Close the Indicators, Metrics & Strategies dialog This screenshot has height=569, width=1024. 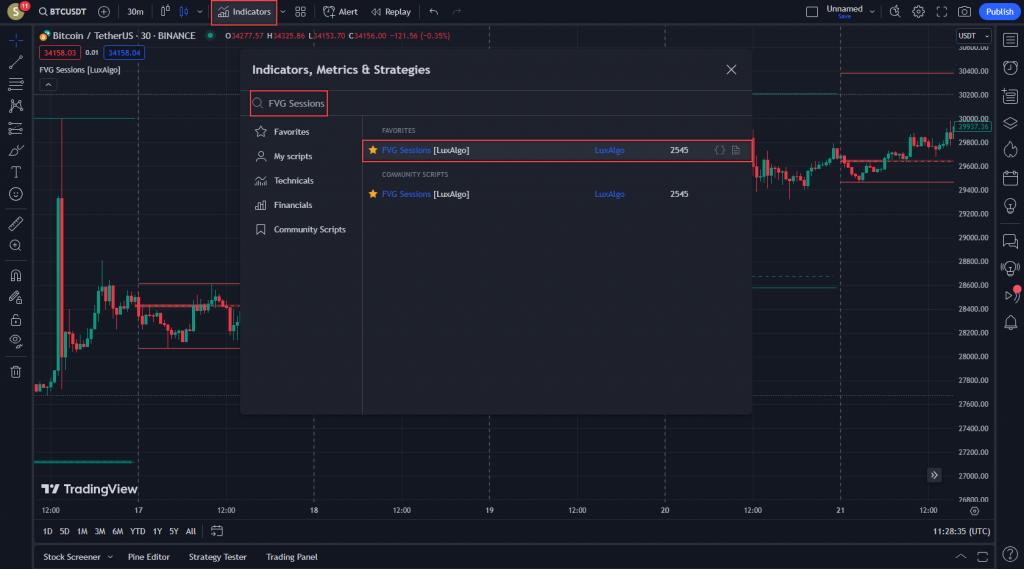[x=731, y=70]
